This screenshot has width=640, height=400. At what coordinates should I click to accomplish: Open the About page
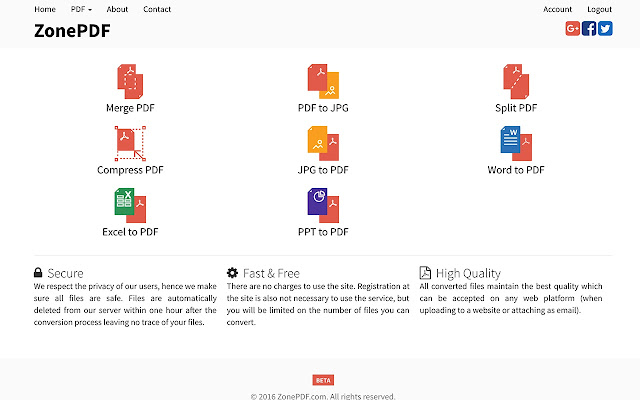click(117, 9)
